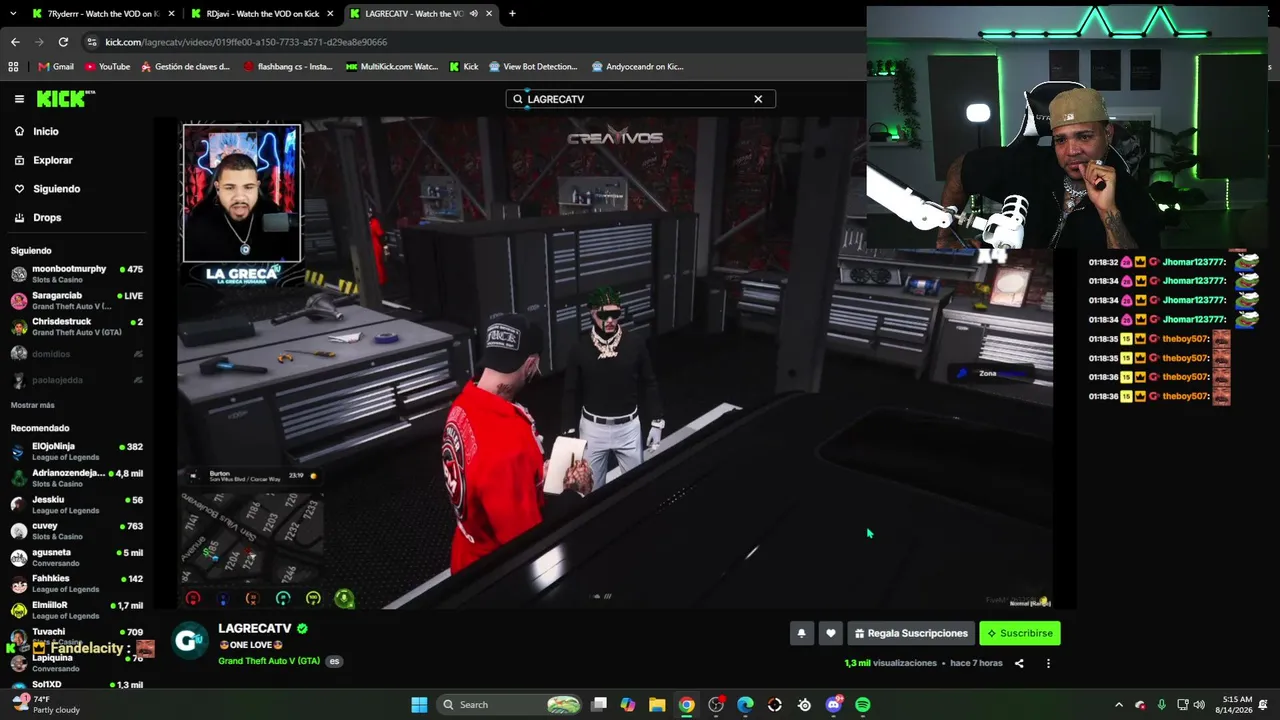
Task: Open SteelSeries app from the taskbar
Action: pyautogui.click(x=804, y=705)
